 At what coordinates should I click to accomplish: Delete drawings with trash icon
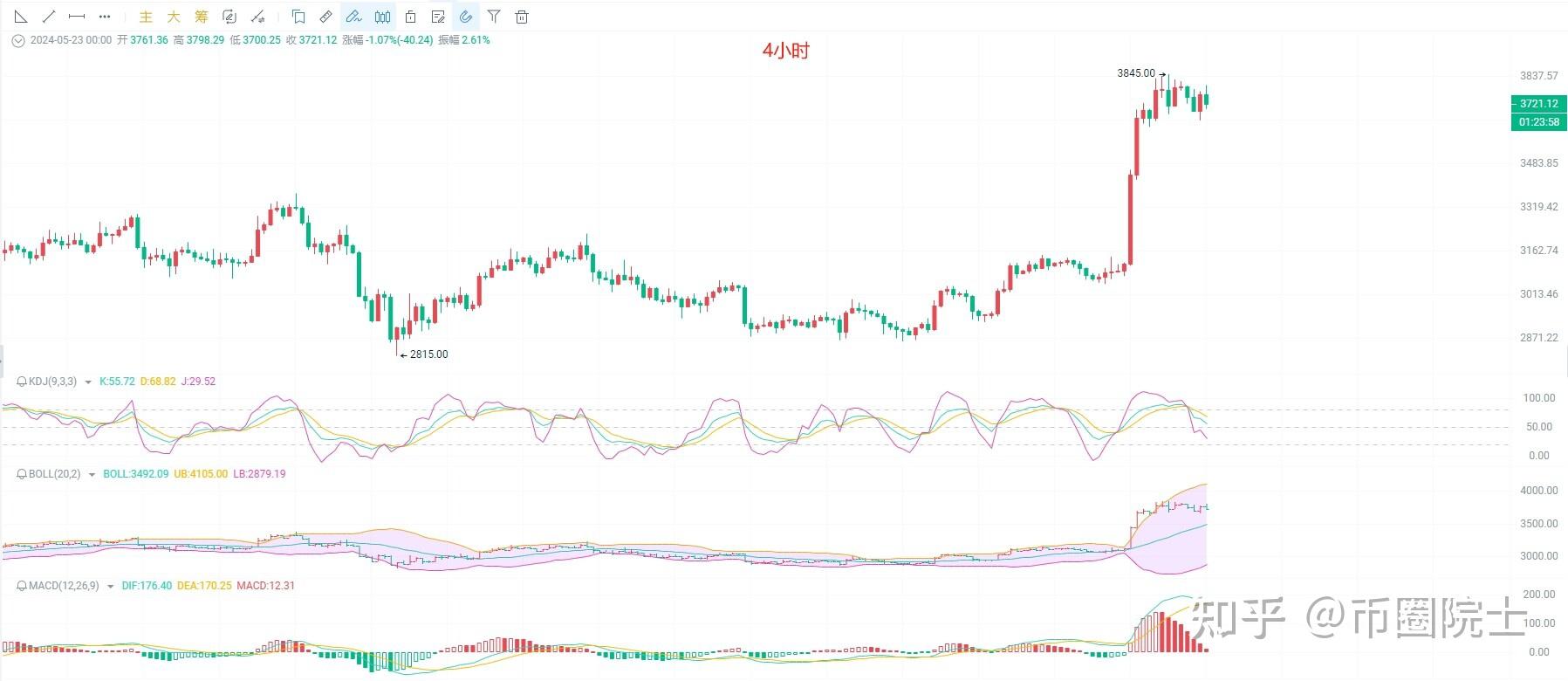pyautogui.click(x=522, y=17)
